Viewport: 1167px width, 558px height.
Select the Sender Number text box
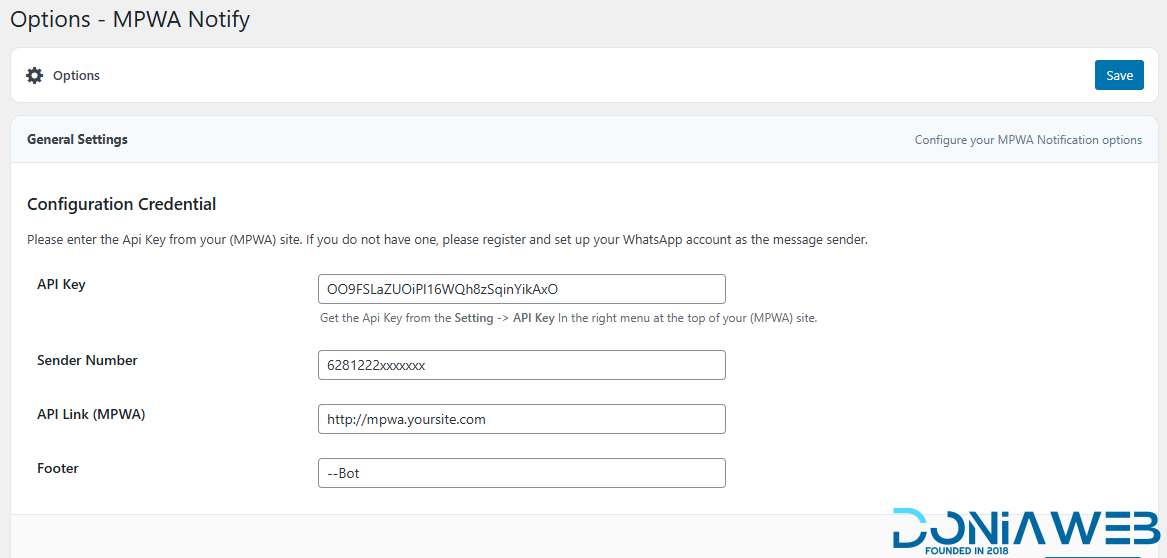pos(522,365)
